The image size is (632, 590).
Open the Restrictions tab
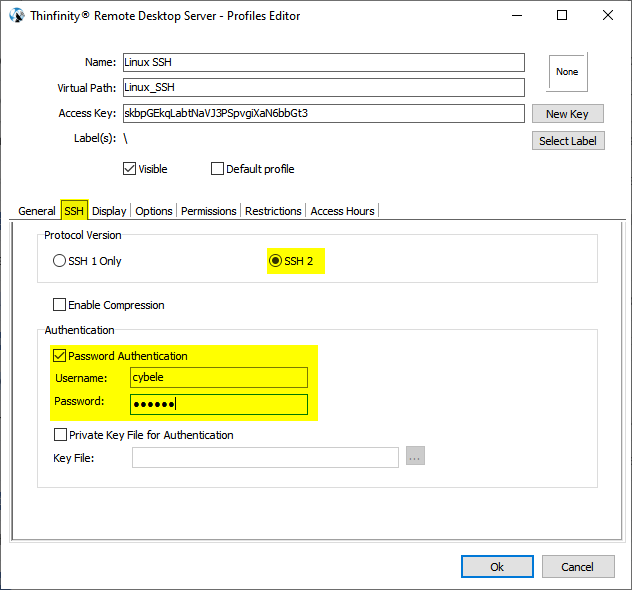pyautogui.click(x=273, y=211)
